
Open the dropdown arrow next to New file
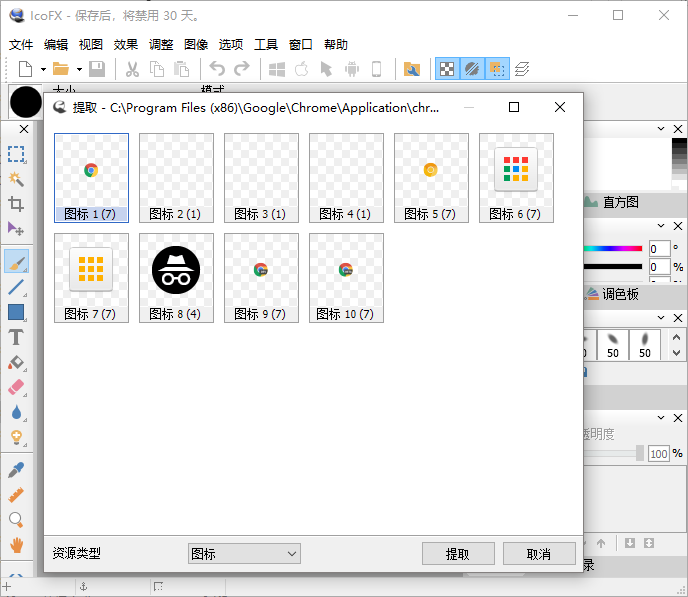pos(43,69)
